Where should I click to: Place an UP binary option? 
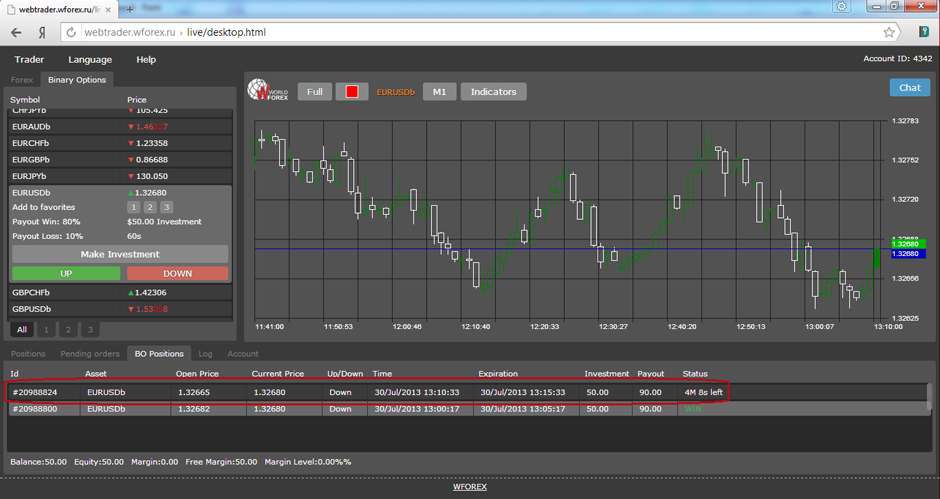click(x=66, y=273)
